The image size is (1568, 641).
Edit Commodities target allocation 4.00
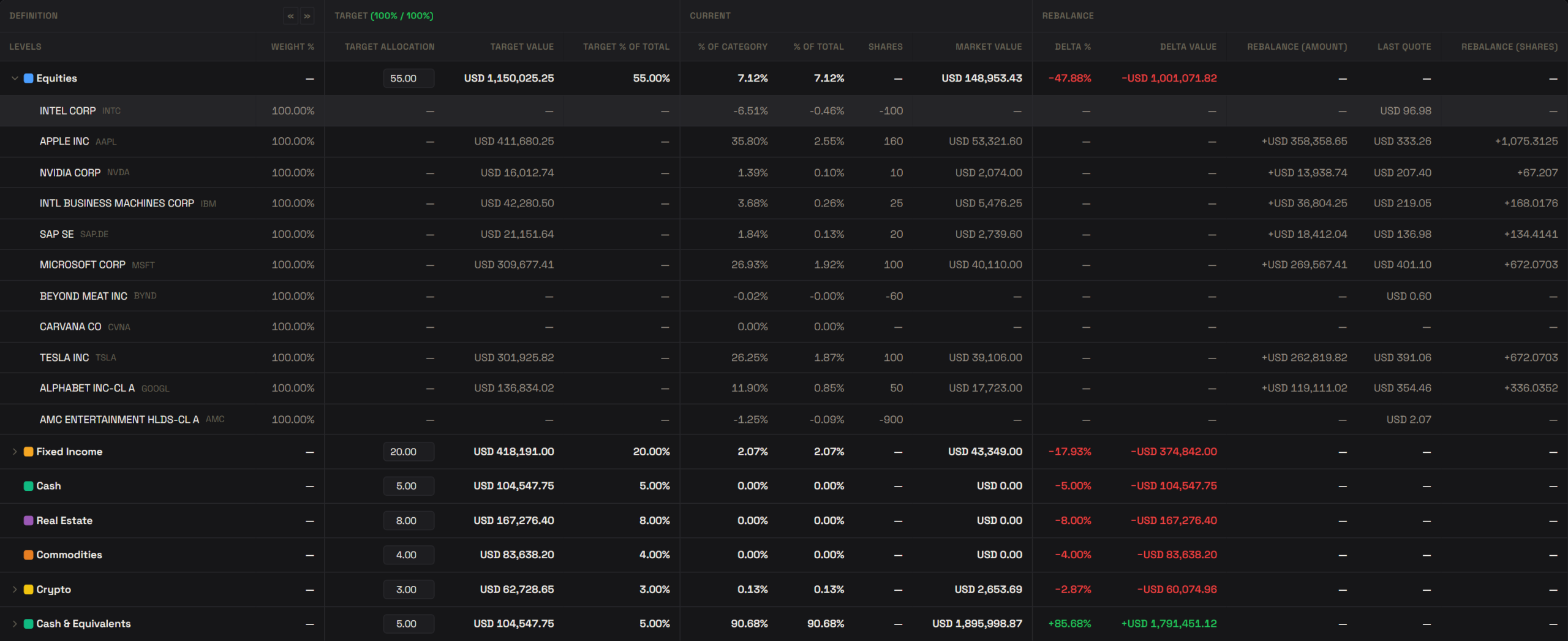(x=409, y=555)
